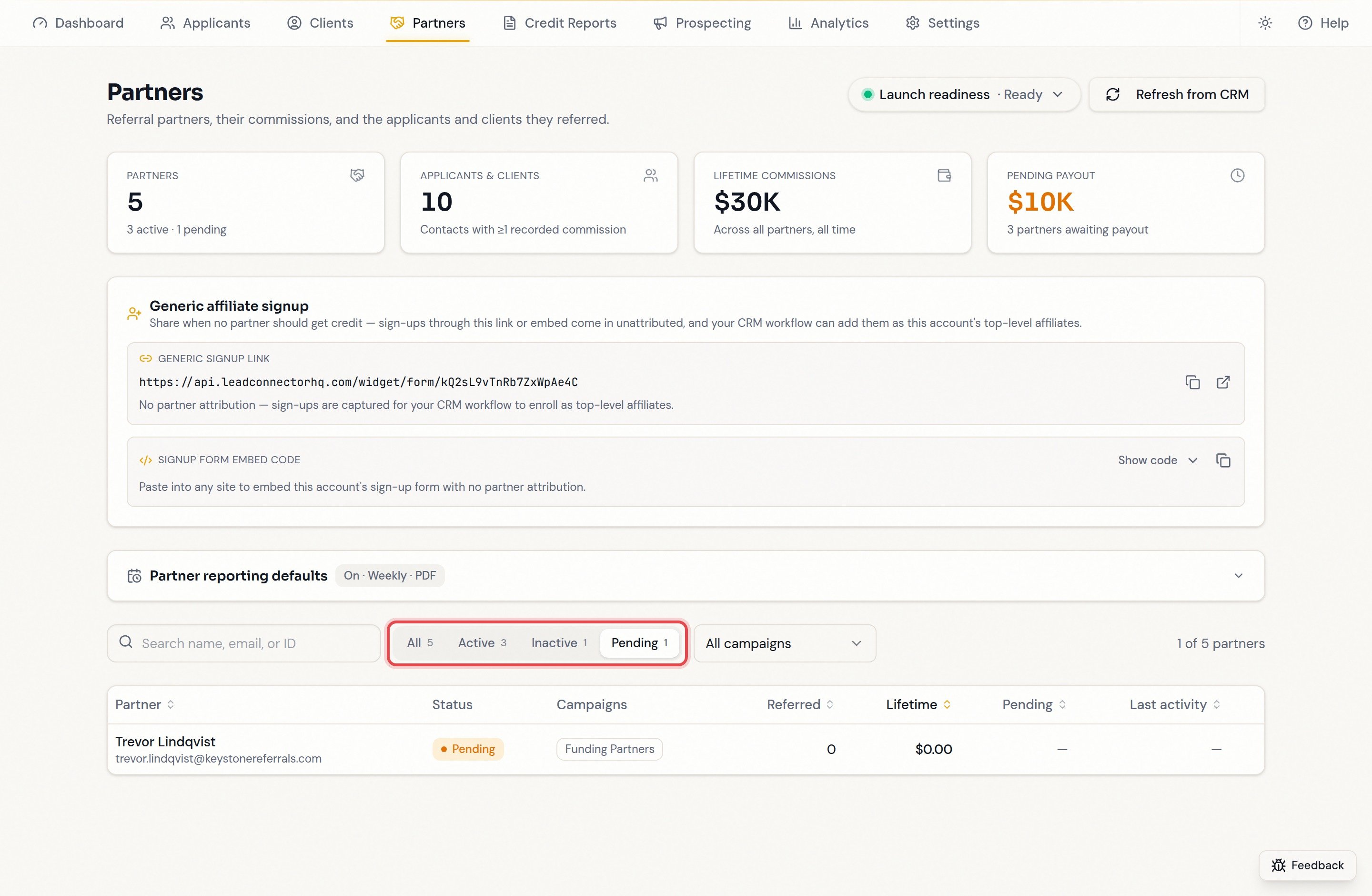Filter partners by Active
1372x896 pixels.
coord(482,643)
